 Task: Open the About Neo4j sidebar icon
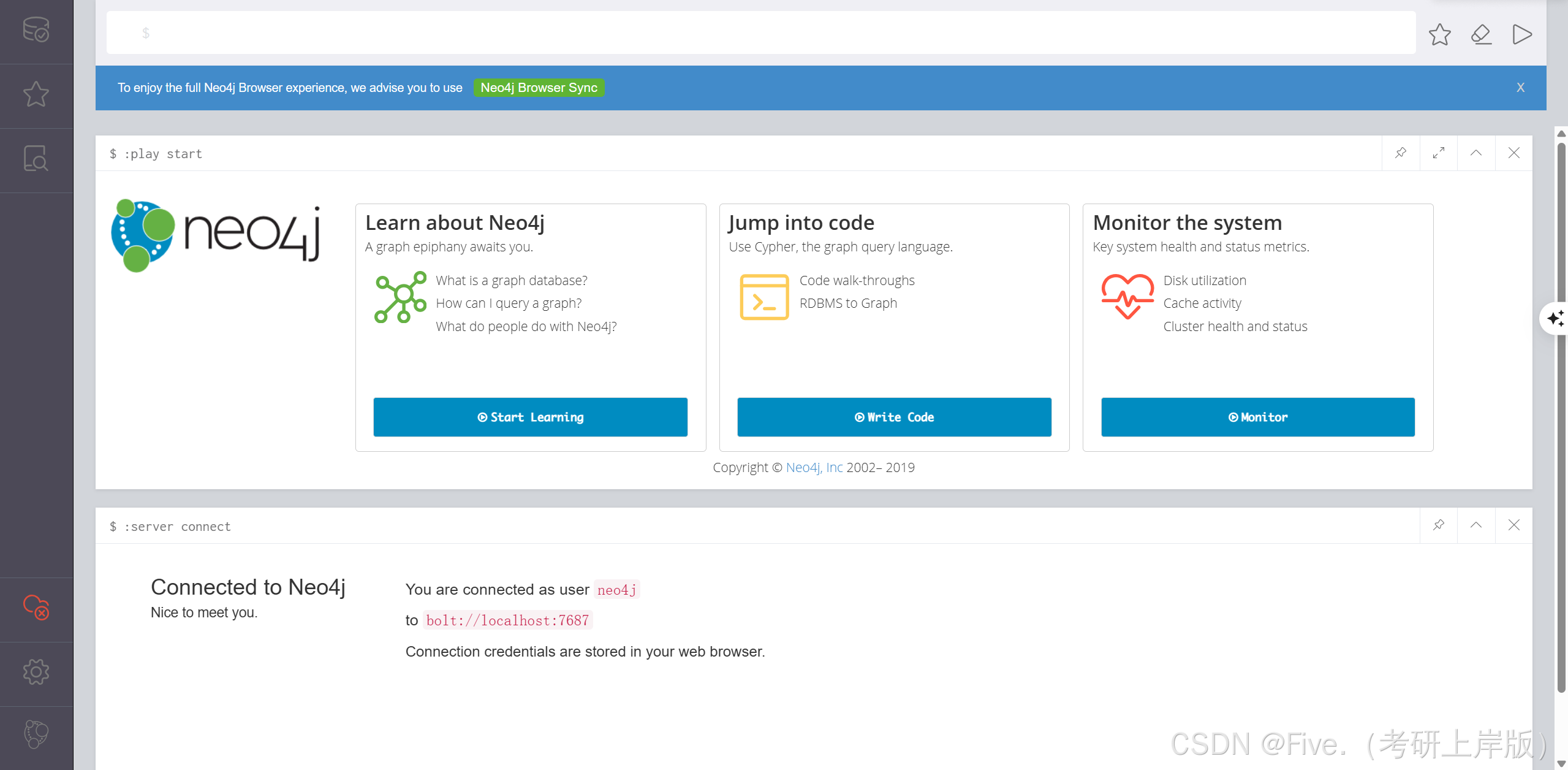pyautogui.click(x=36, y=734)
